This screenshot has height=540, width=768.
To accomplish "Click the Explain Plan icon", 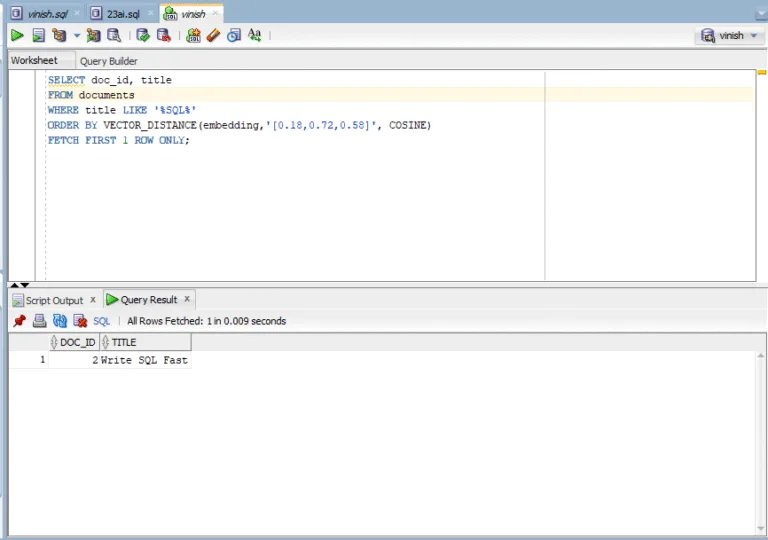I will (x=59, y=35).
